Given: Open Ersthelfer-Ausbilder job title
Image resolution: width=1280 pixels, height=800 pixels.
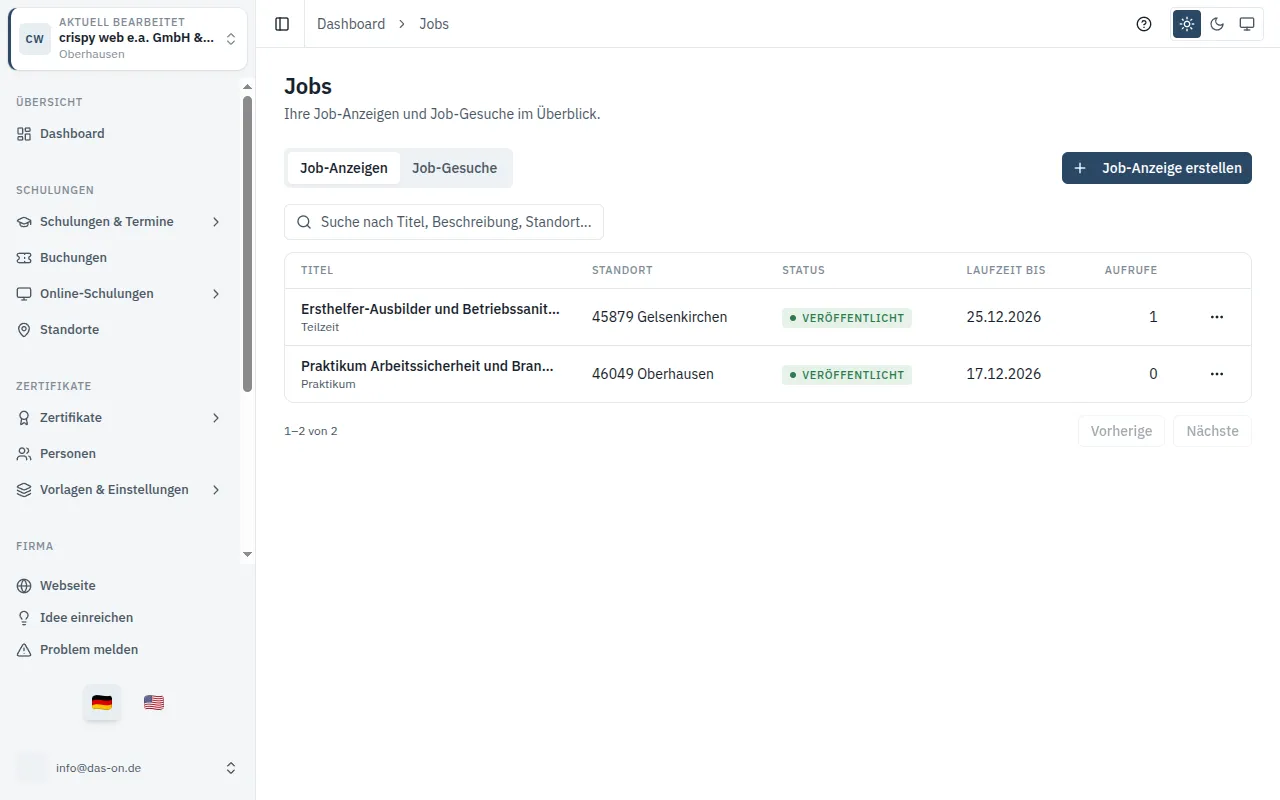Looking at the screenshot, I should [x=430, y=309].
